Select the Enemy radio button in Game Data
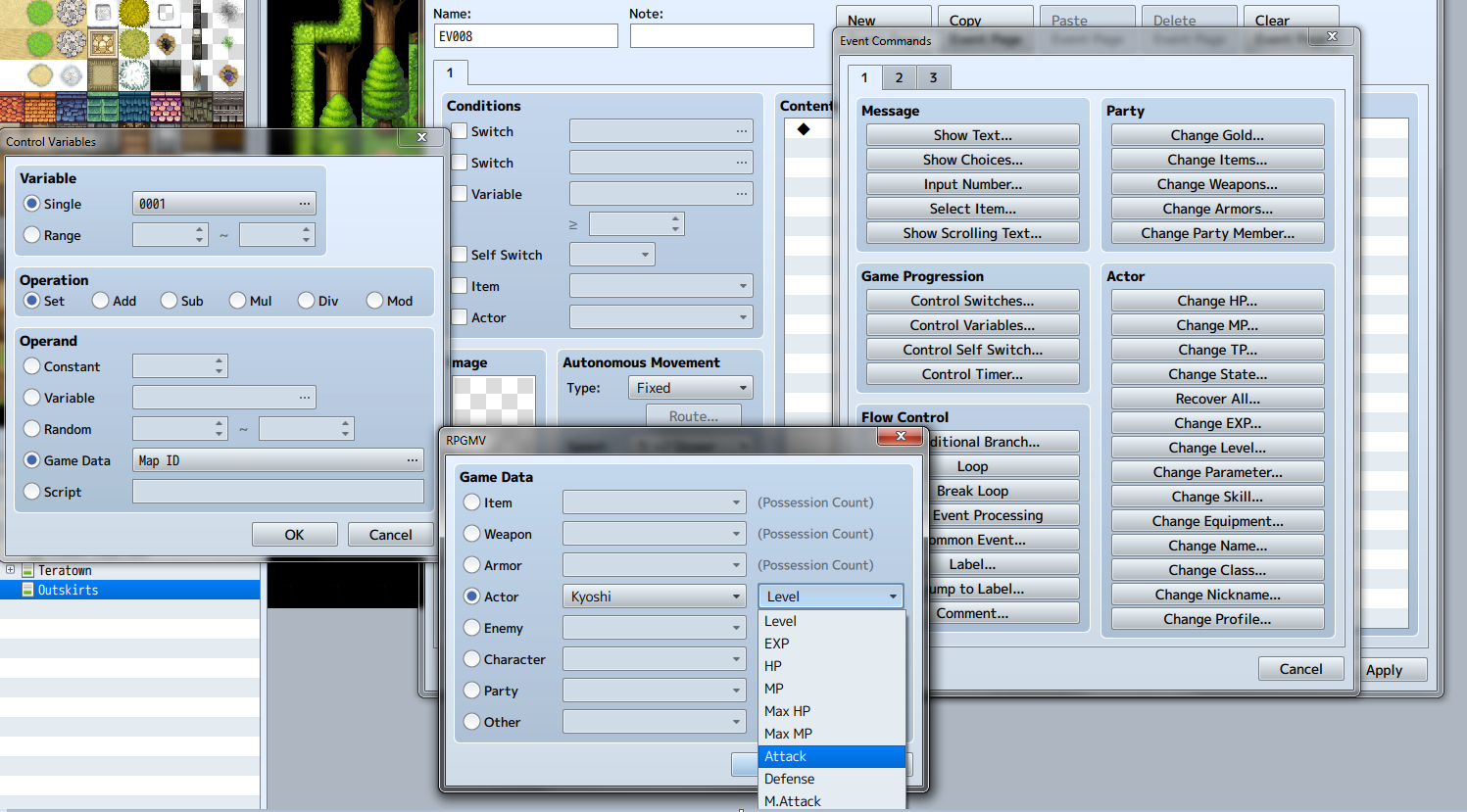This screenshot has height=812, width=1467. pos(472,628)
